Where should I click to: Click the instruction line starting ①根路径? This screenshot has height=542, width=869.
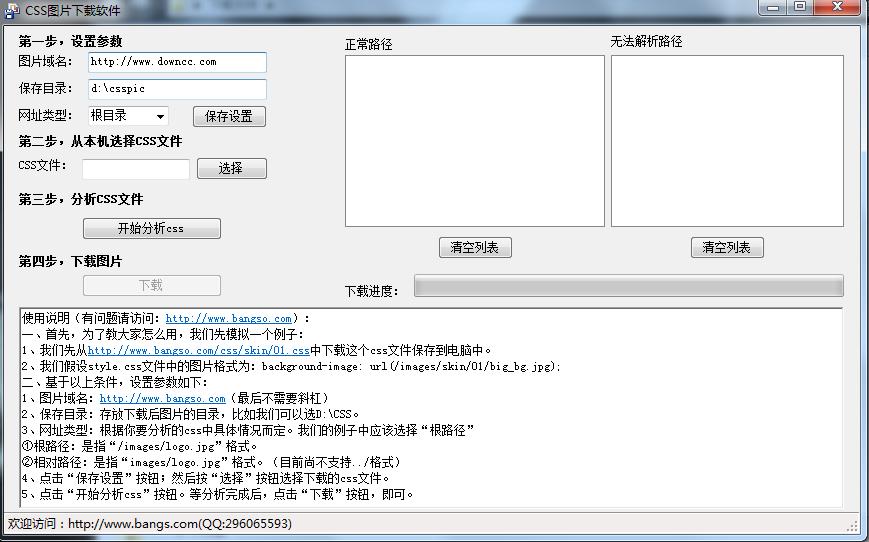[x=140, y=446]
